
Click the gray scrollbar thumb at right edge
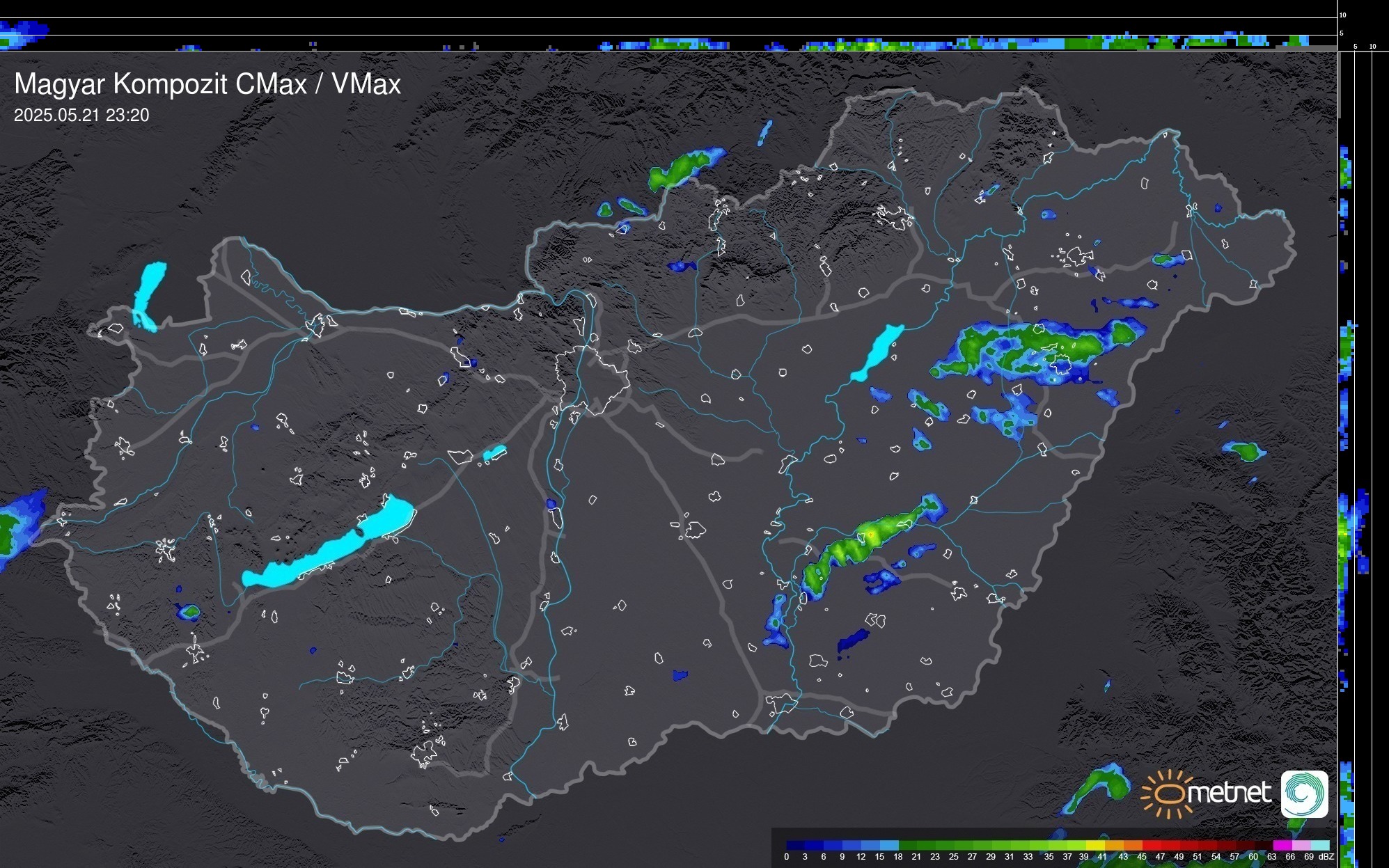pos(1339,84)
